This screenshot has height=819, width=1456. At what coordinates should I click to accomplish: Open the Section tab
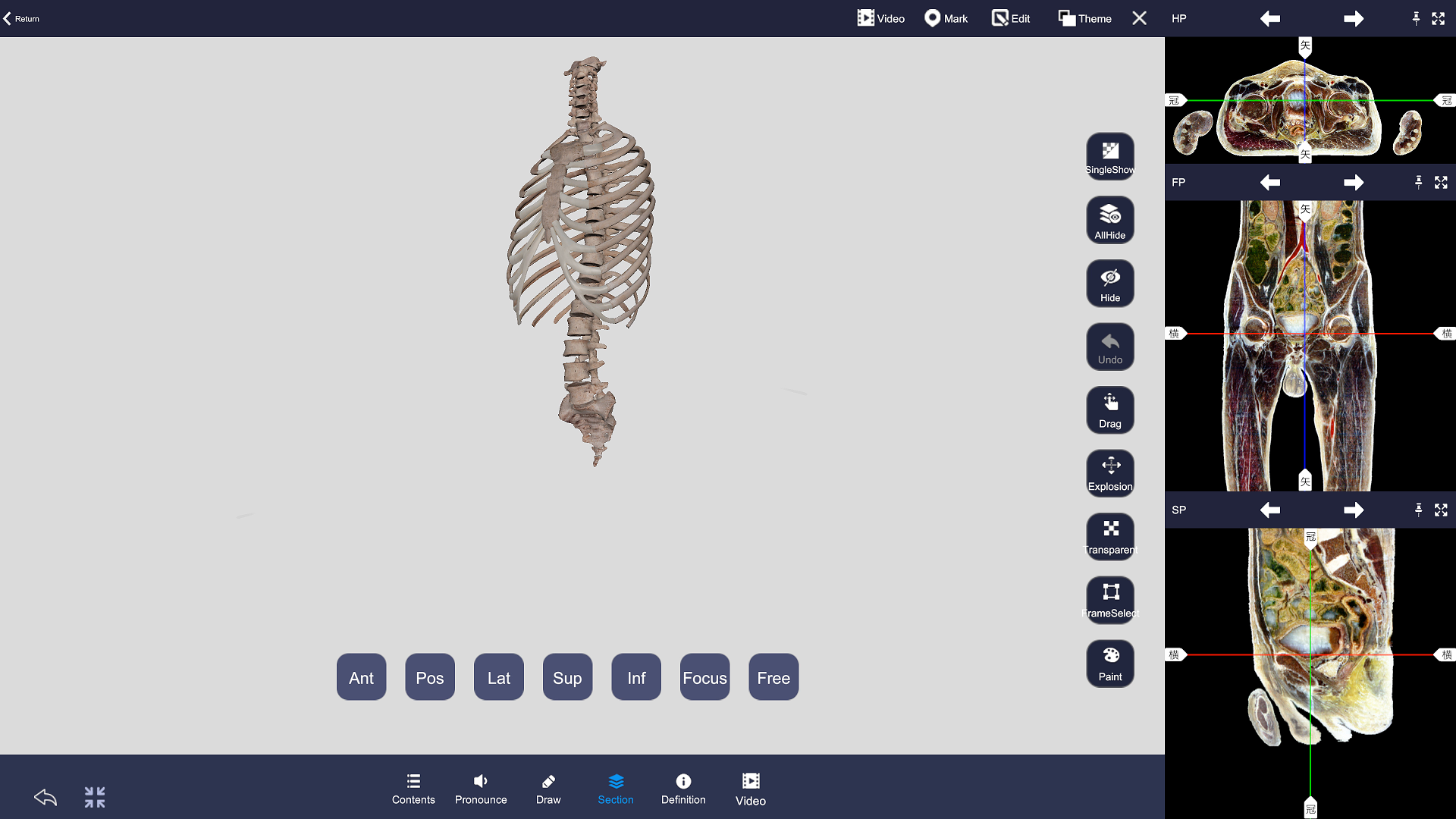(615, 789)
